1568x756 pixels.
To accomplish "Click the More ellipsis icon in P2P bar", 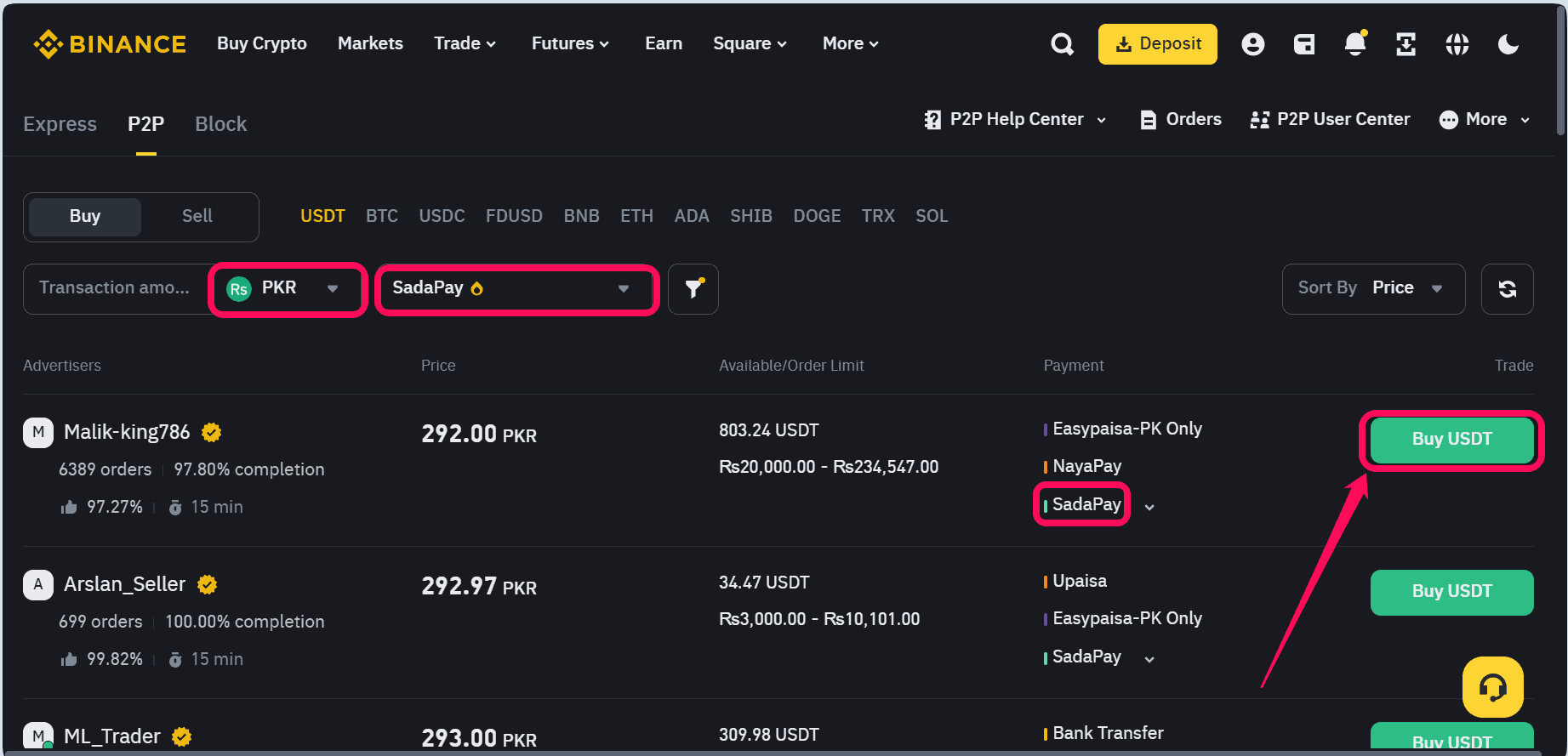I will coord(1449,120).
